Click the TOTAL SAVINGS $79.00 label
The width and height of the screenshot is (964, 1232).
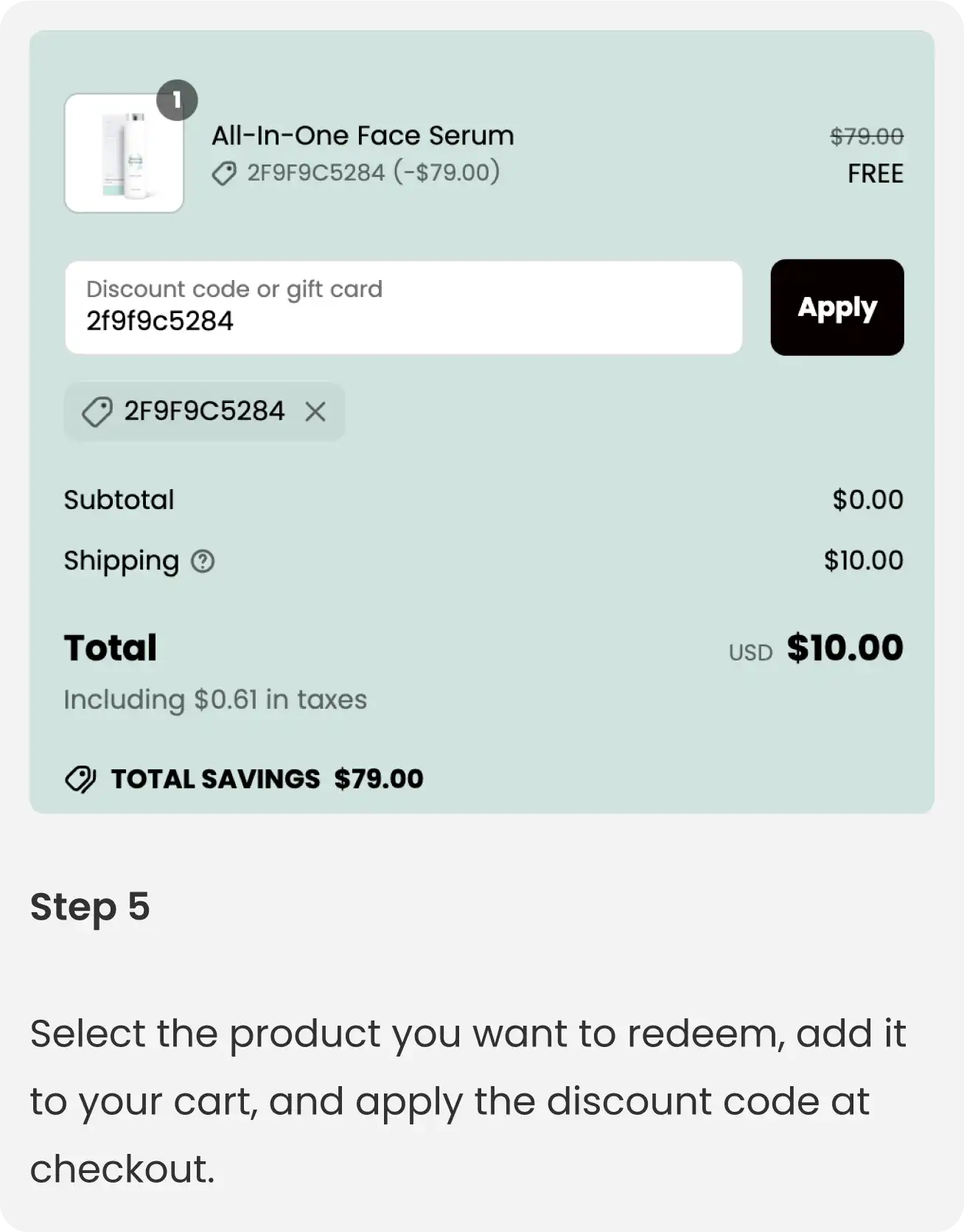click(x=268, y=779)
